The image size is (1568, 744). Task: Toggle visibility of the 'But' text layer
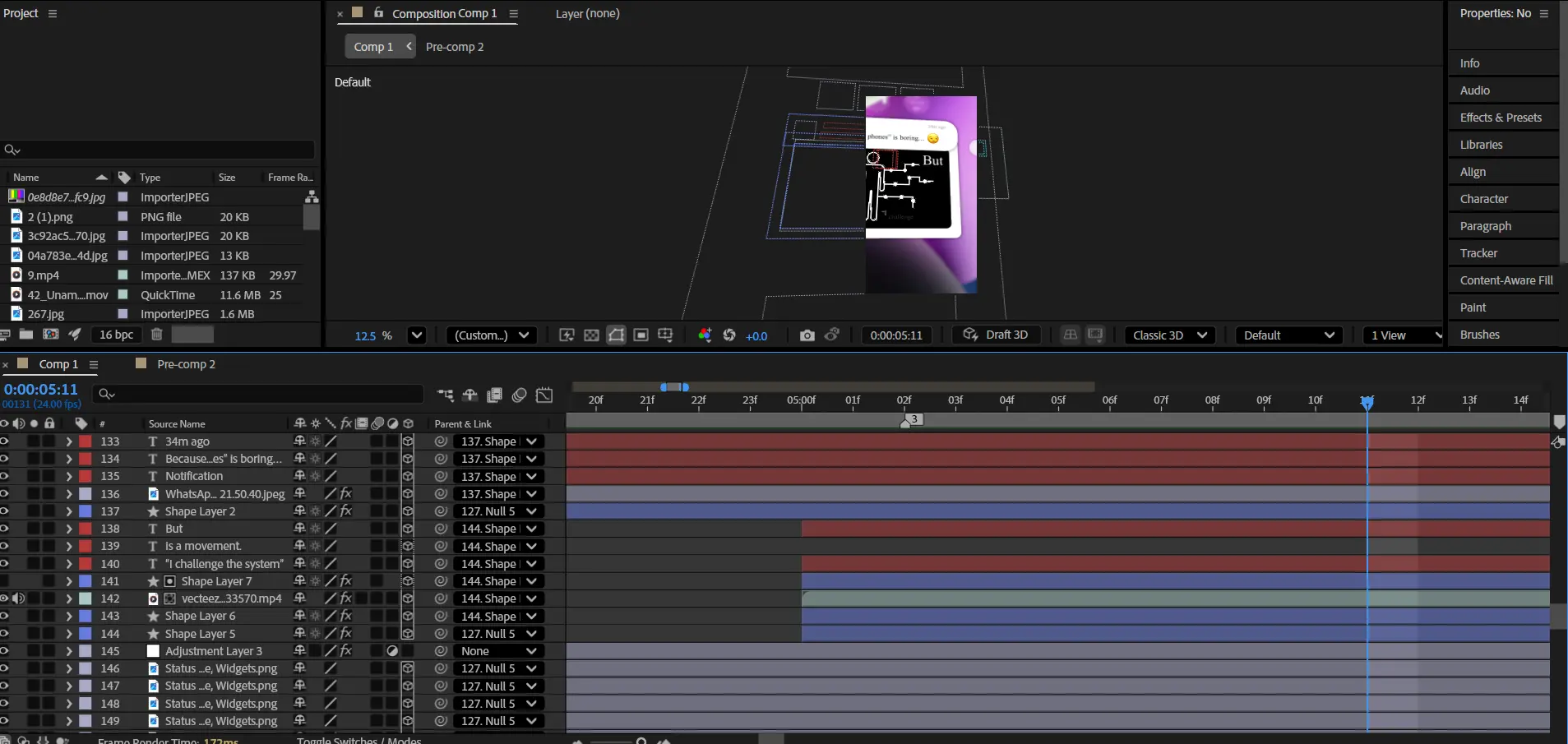pos(5,529)
